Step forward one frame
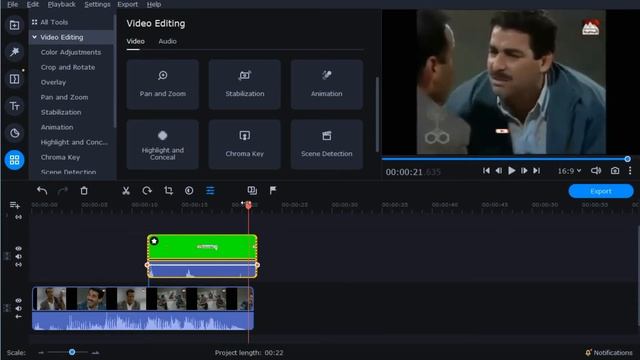640x360 pixels. 524,171
